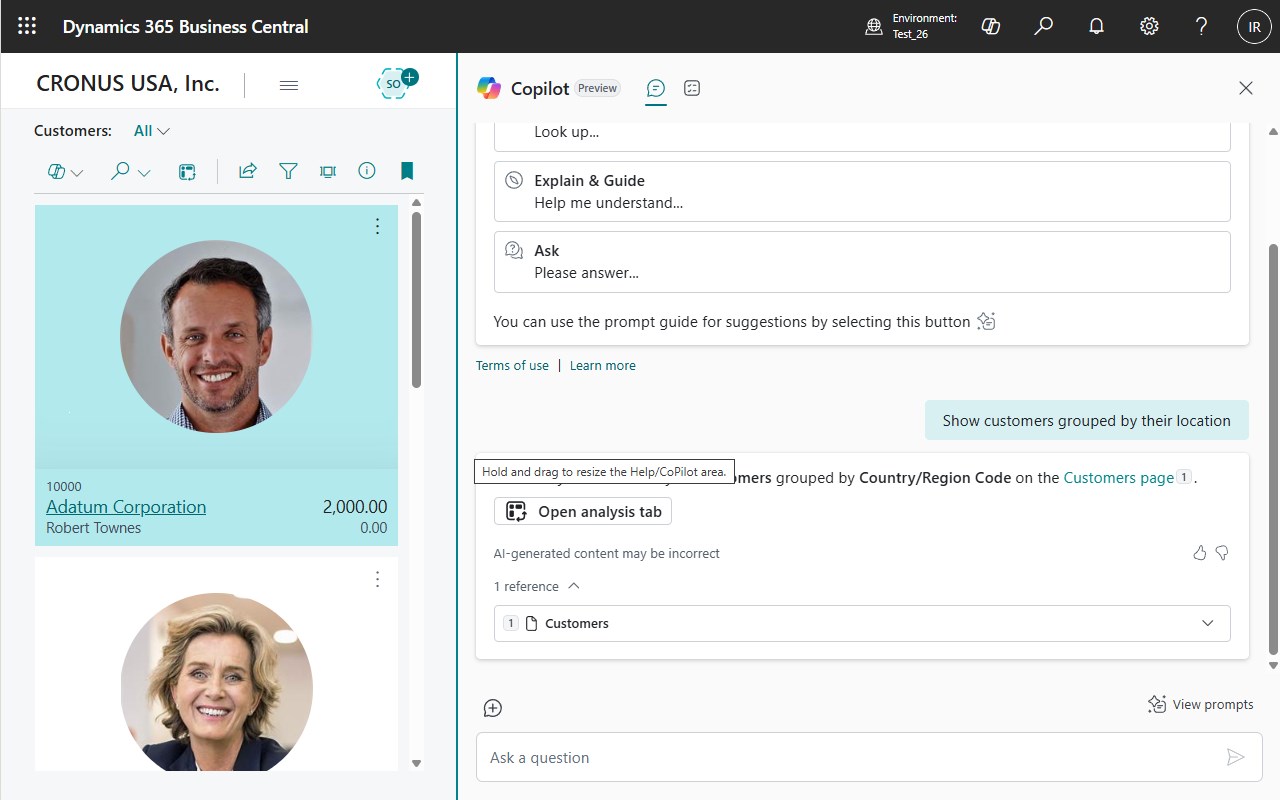This screenshot has height=800, width=1280.
Task: Open the IR user account menu
Action: coord(1254,27)
